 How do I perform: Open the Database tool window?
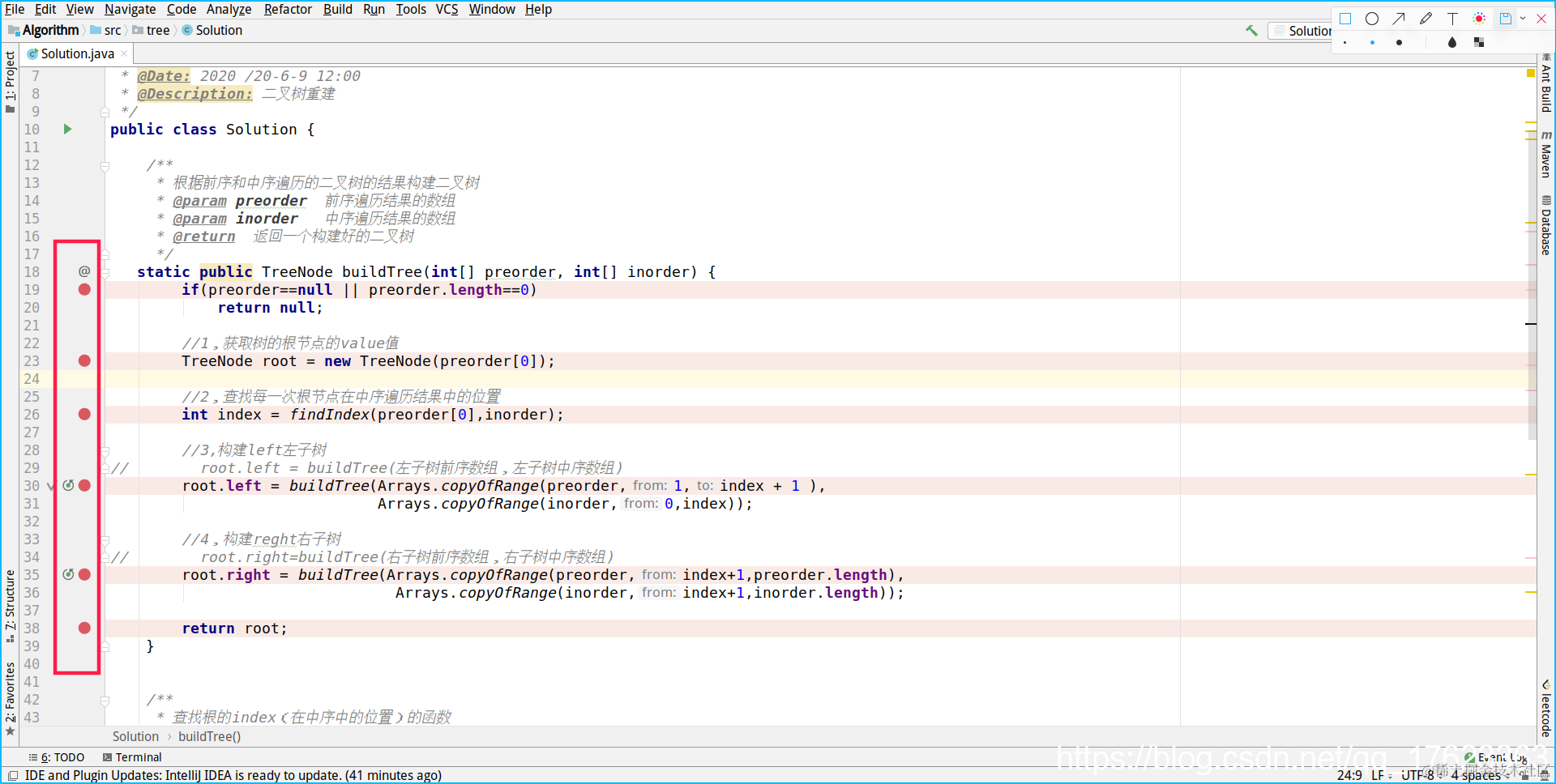[1546, 225]
